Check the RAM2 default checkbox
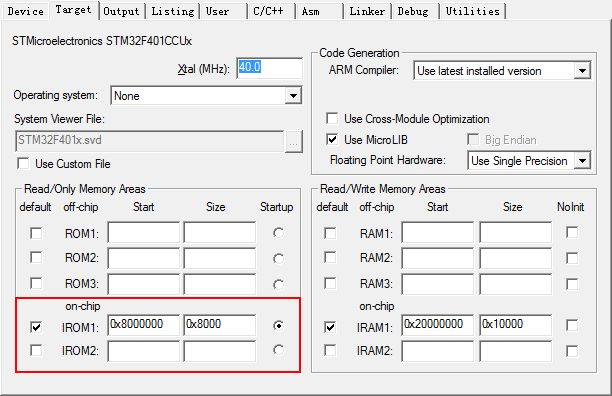Viewport: 612px width, 396px height. (x=330, y=257)
